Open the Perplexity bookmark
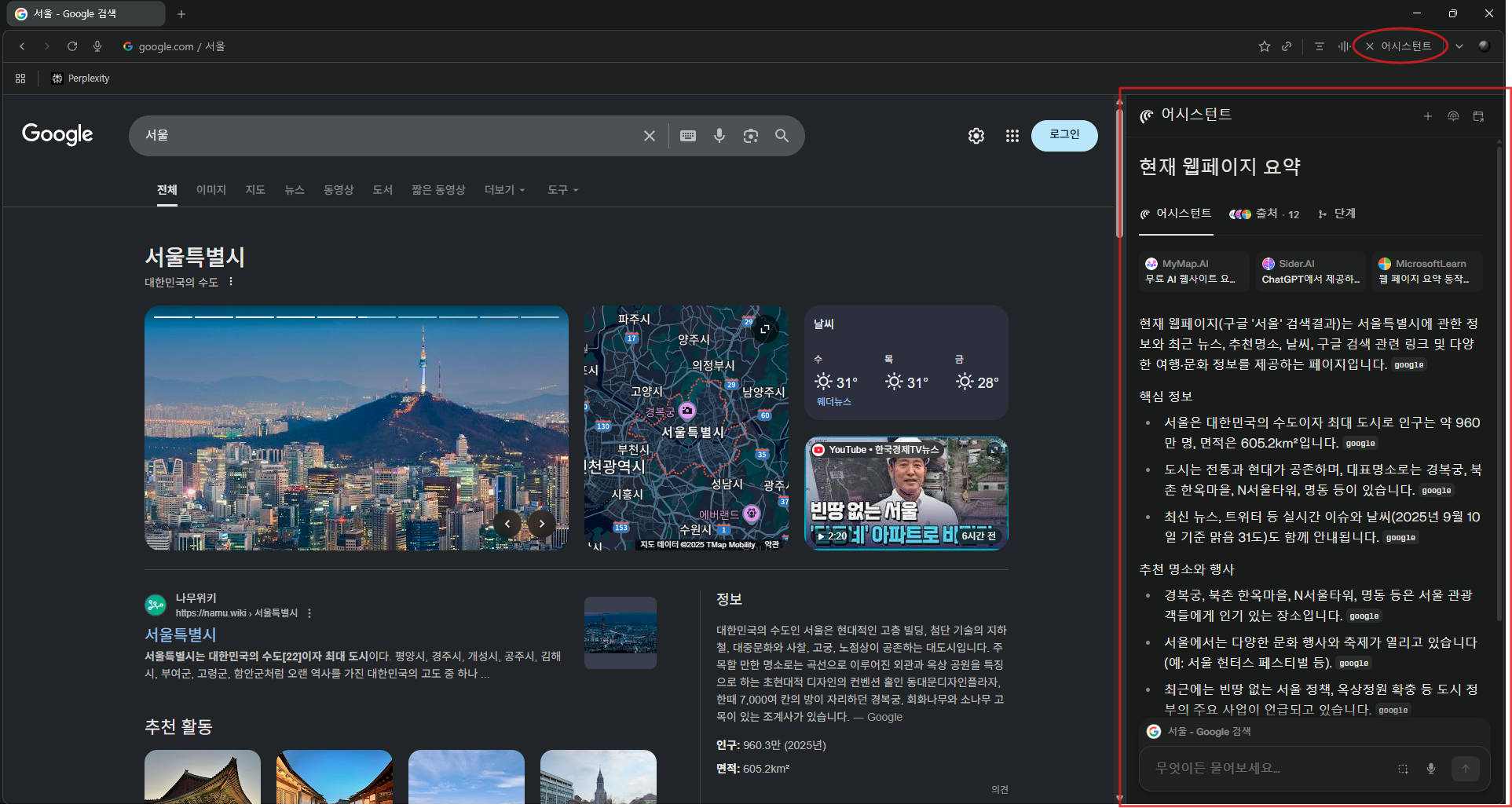 coord(80,79)
